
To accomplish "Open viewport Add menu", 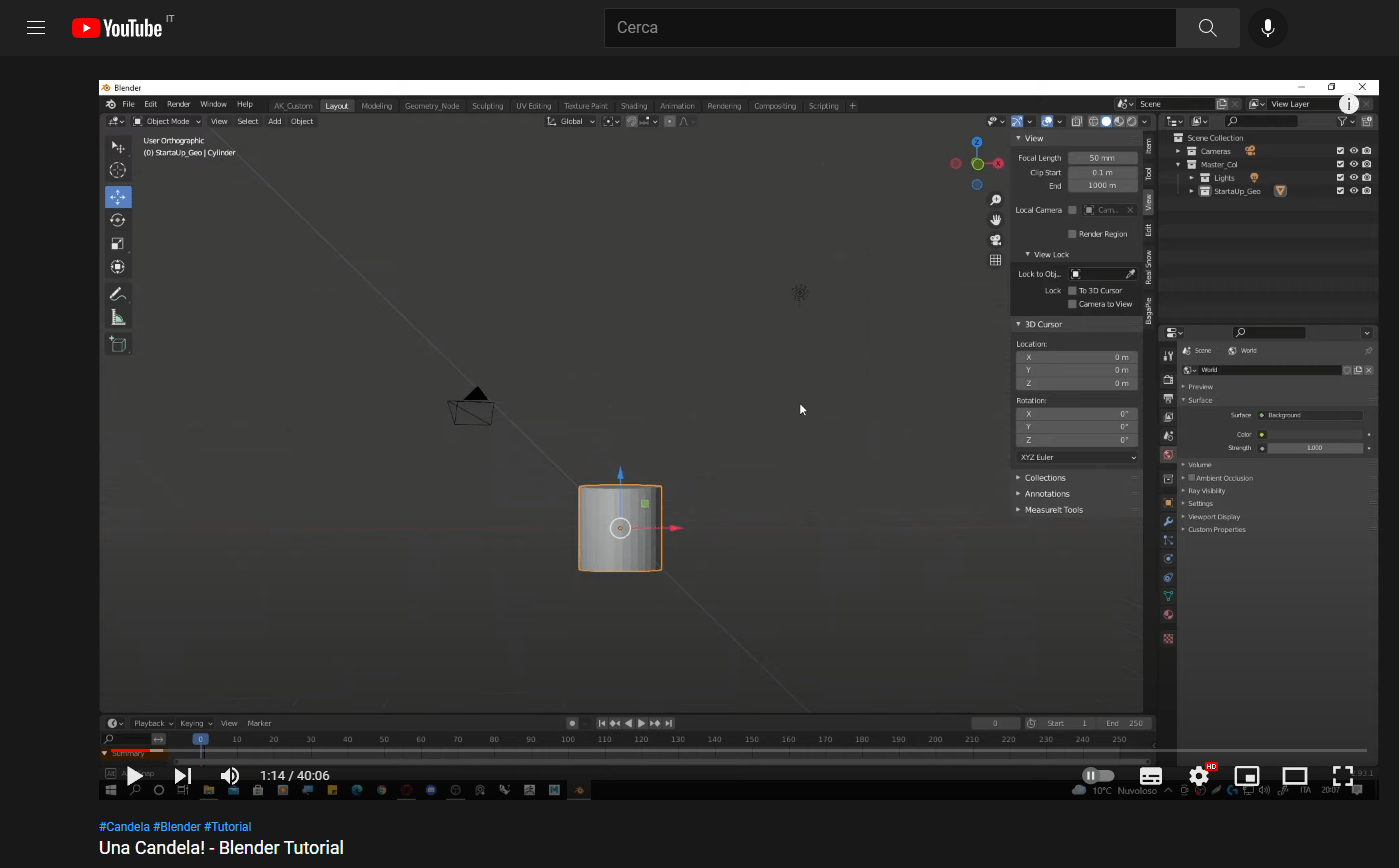I will [x=274, y=121].
